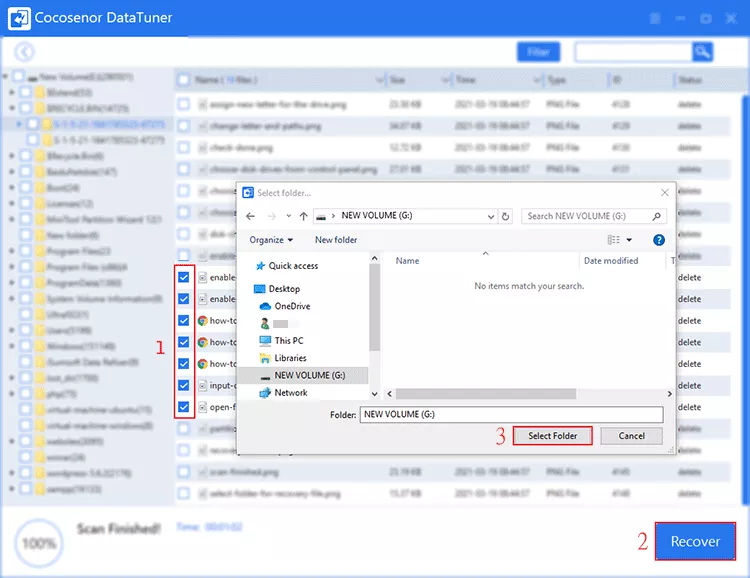The width and height of the screenshot is (750, 578).
Task: Click the file list scrollbar in DataTuner
Action: click(x=745, y=300)
